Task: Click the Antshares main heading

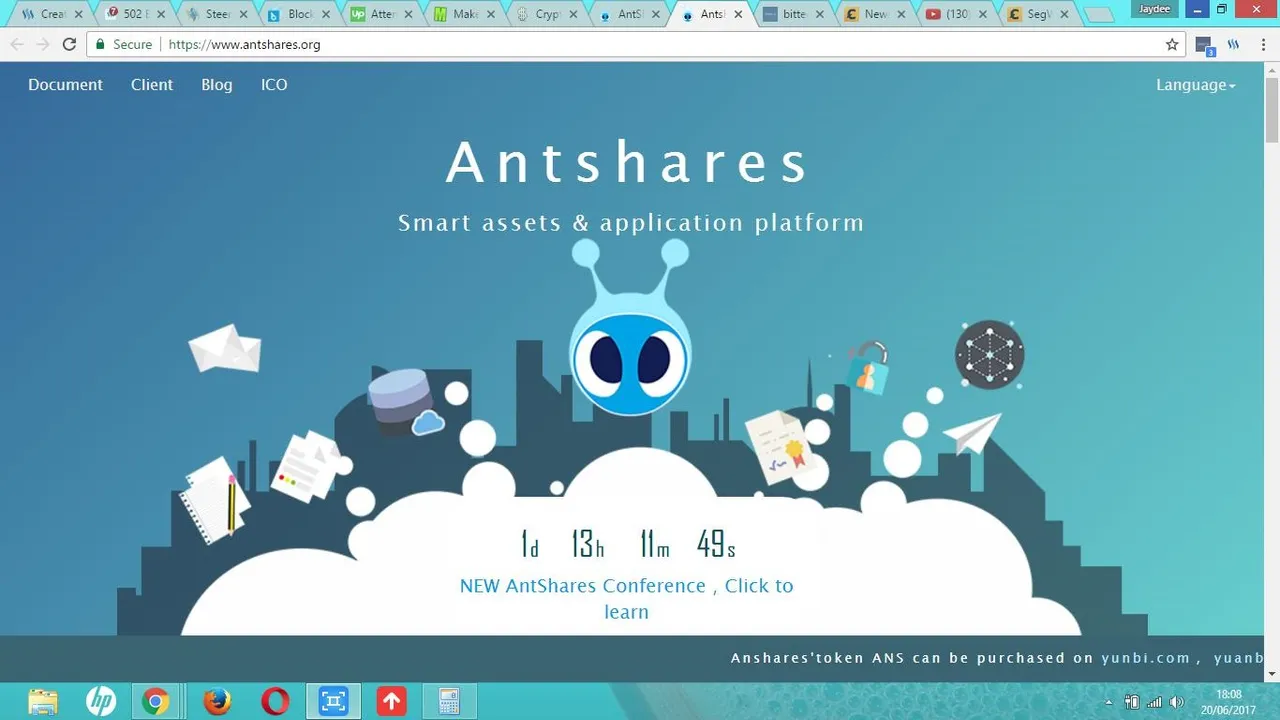Action: 628,162
